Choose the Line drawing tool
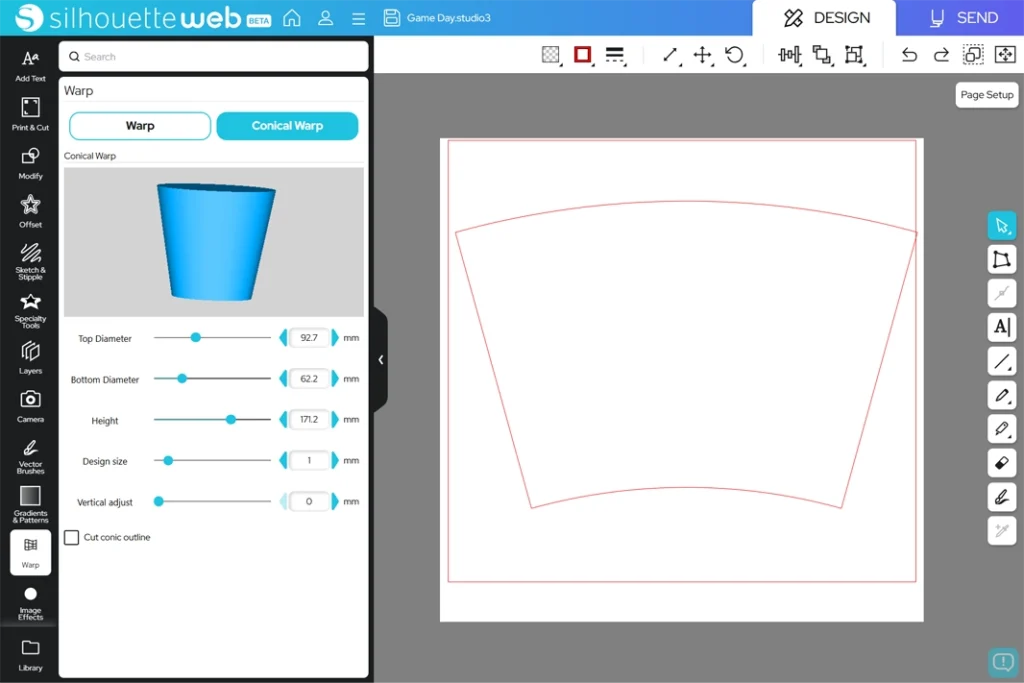The width and height of the screenshot is (1024, 683). [x=1001, y=361]
